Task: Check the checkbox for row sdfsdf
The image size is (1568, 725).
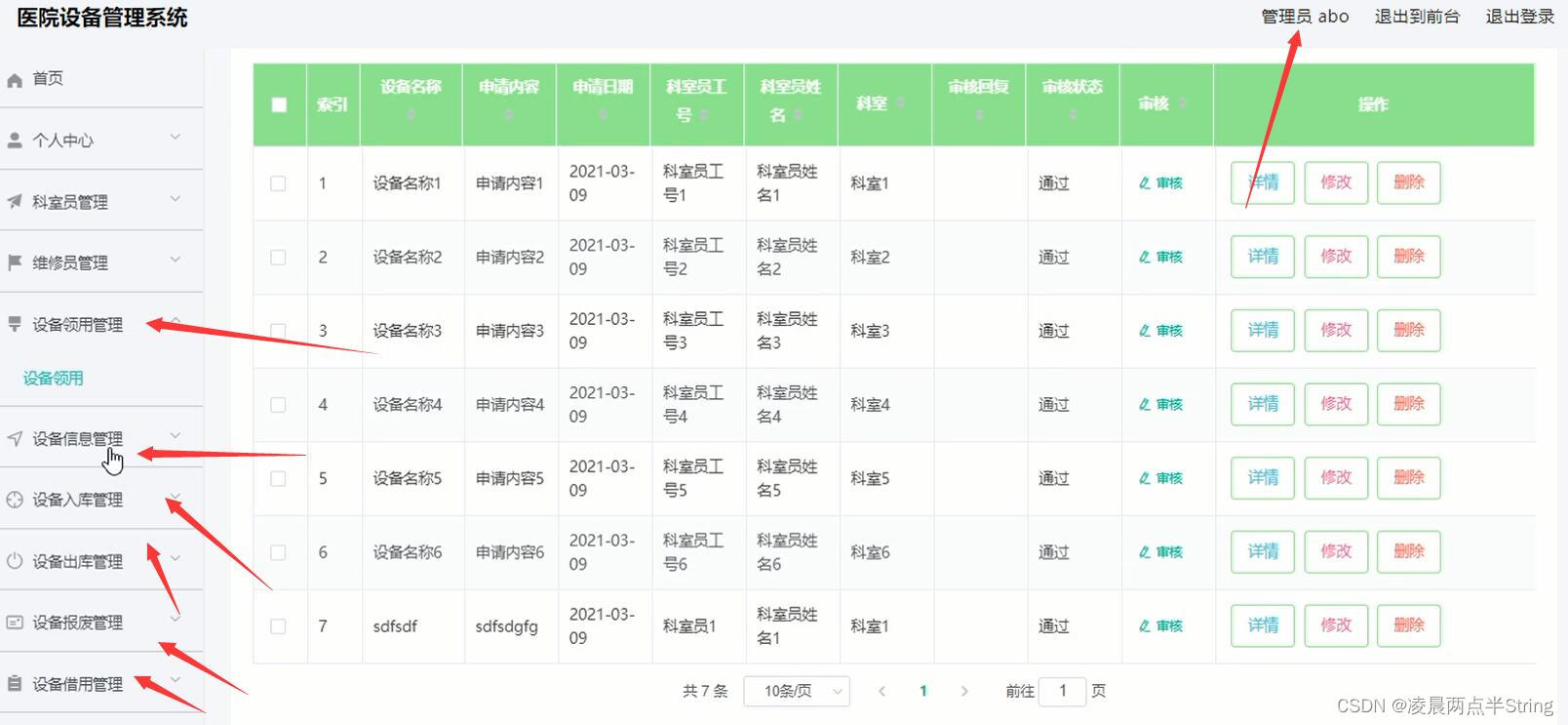Action: tap(279, 626)
